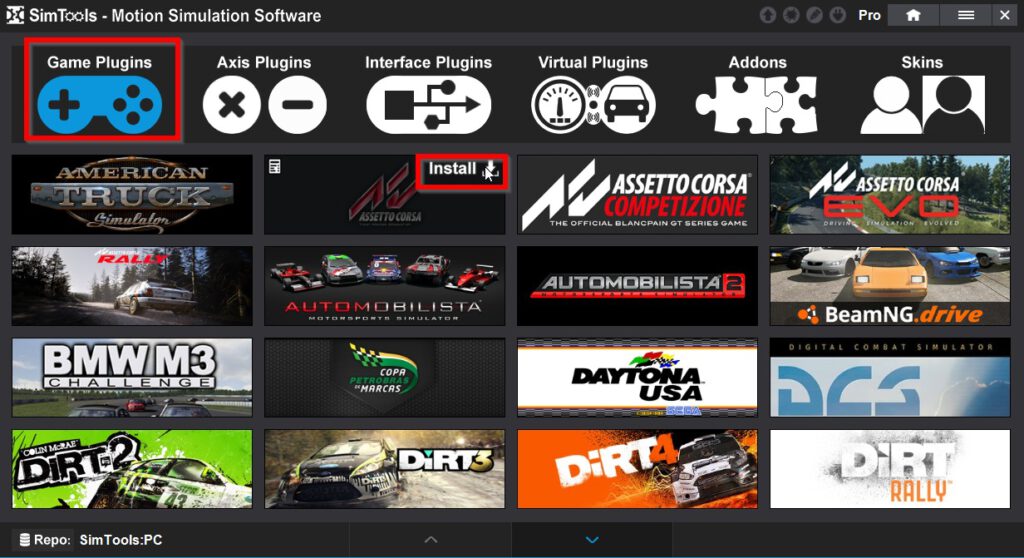Open the Interface Plugins tab
The image size is (1024, 558).
[428, 93]
